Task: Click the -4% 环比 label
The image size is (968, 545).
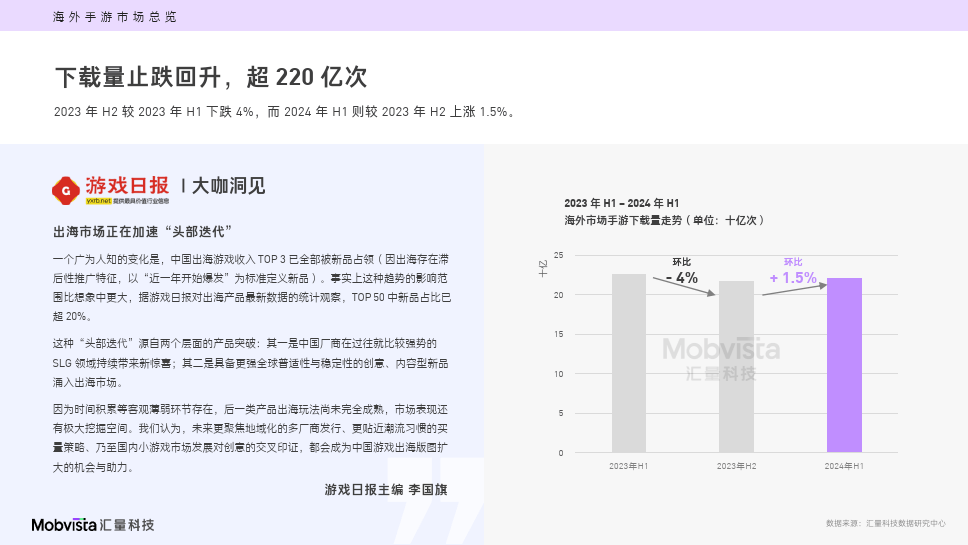Action: 682,272
